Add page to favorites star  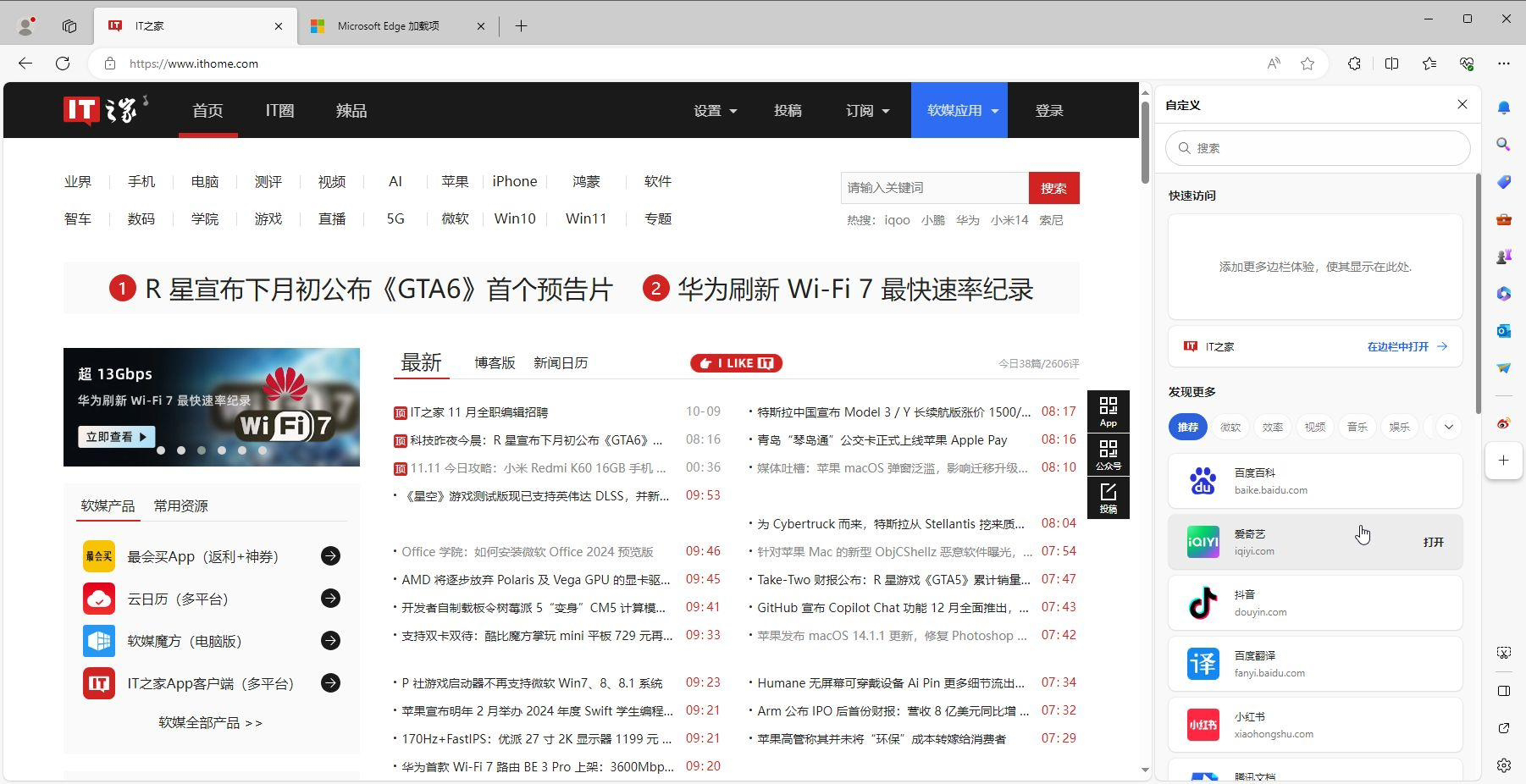(1308, 63)
